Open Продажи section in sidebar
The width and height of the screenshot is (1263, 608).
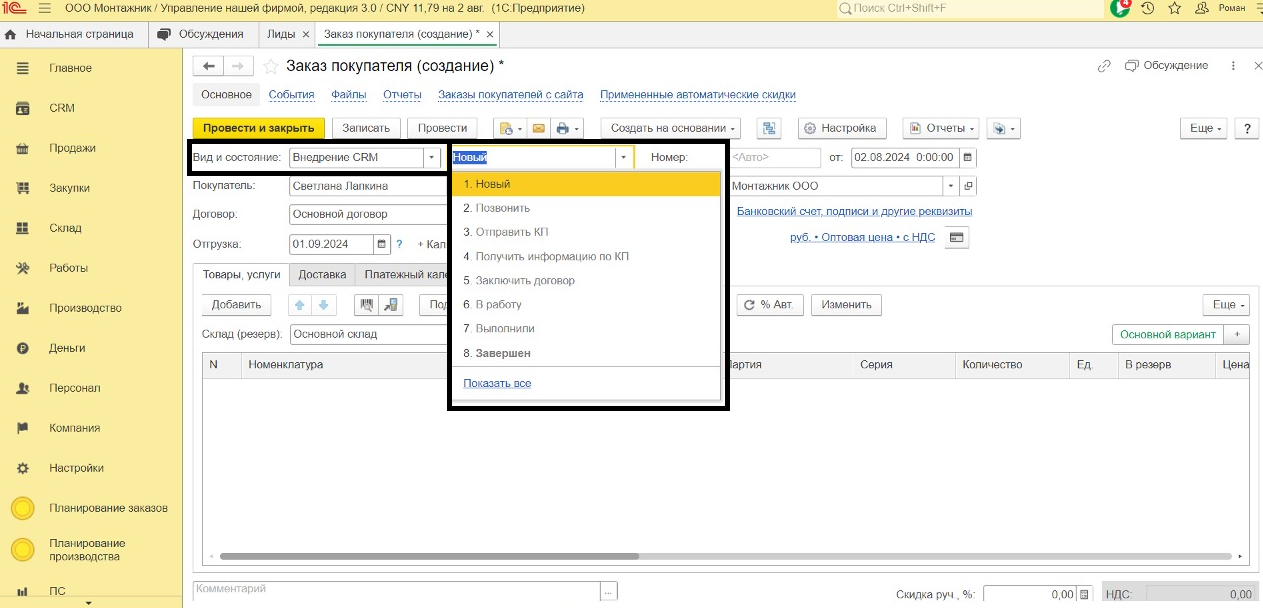(x=72, y=148)
